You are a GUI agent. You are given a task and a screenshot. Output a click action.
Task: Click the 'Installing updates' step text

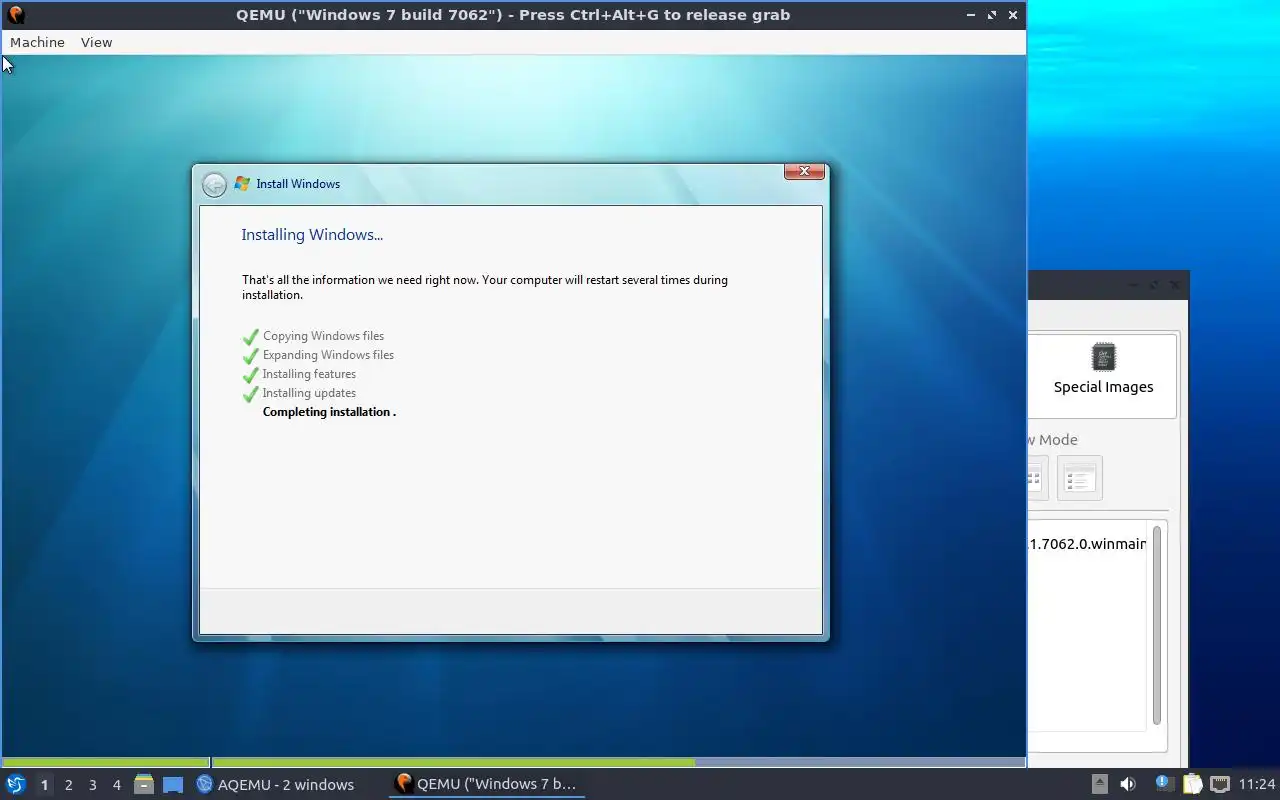(x=309, y=393)
